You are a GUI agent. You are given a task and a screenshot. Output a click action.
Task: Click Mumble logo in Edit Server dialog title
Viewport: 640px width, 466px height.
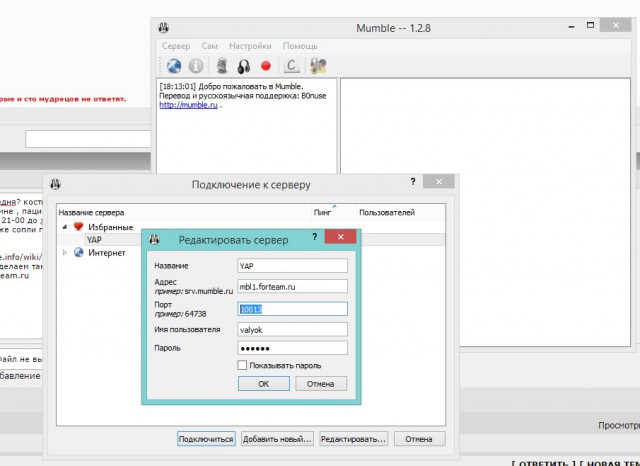point(154,240)
